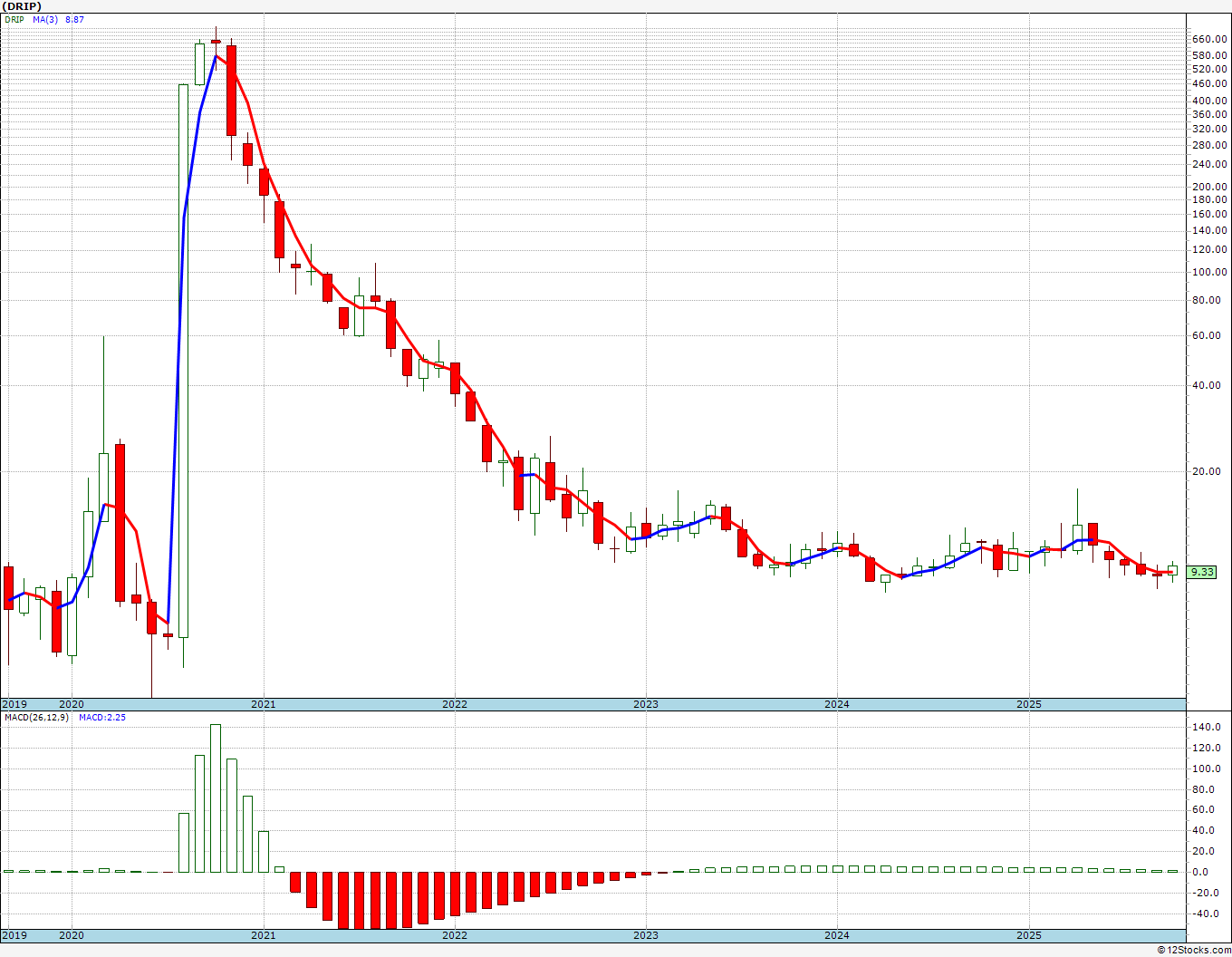Click the DRIP legend text beside MA(3)

[x=15, y=19]
